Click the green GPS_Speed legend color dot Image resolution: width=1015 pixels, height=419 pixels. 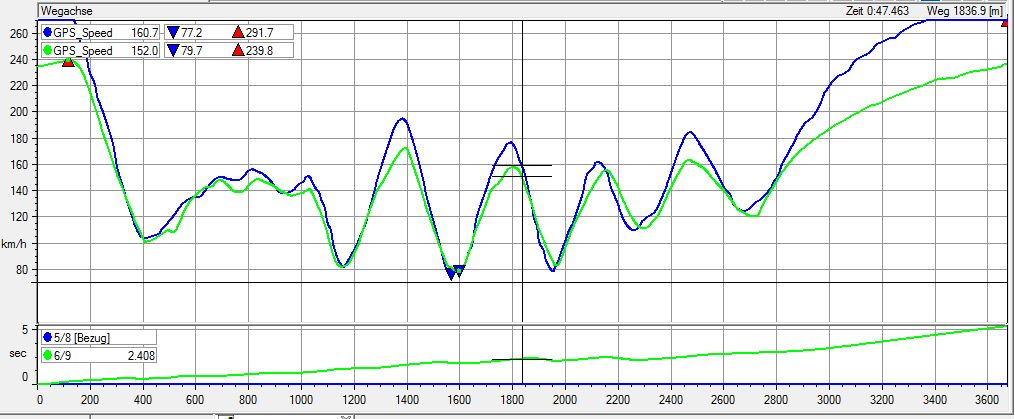(x=47, y=51)
